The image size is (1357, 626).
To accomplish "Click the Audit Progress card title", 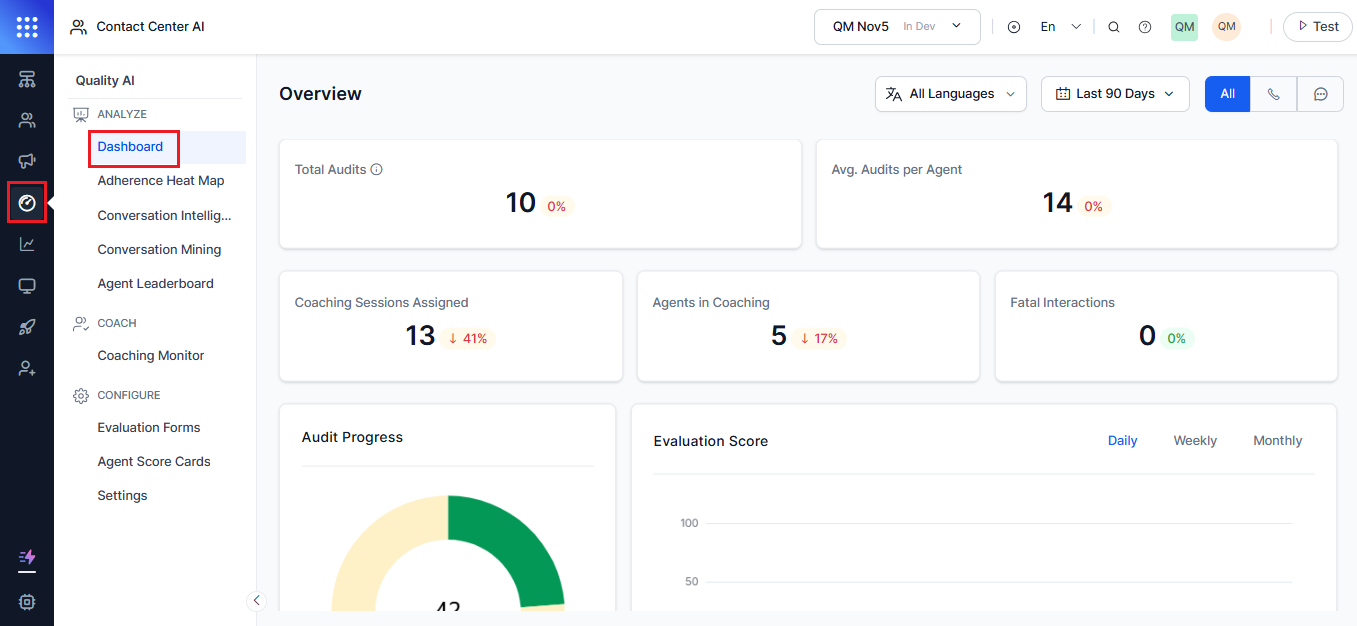I will (x=352, y=438).
